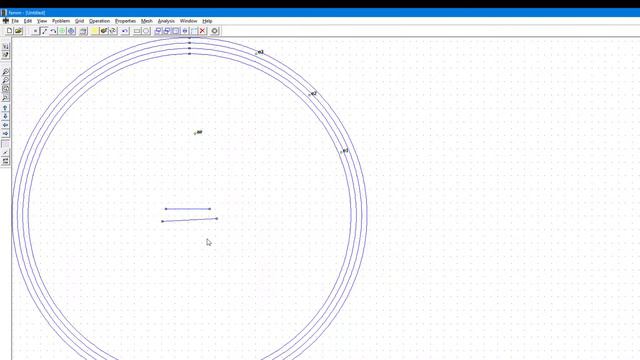Click the zoom to natural extents icon
Viewport: 640px width, 360px height.
pos(5,89)
